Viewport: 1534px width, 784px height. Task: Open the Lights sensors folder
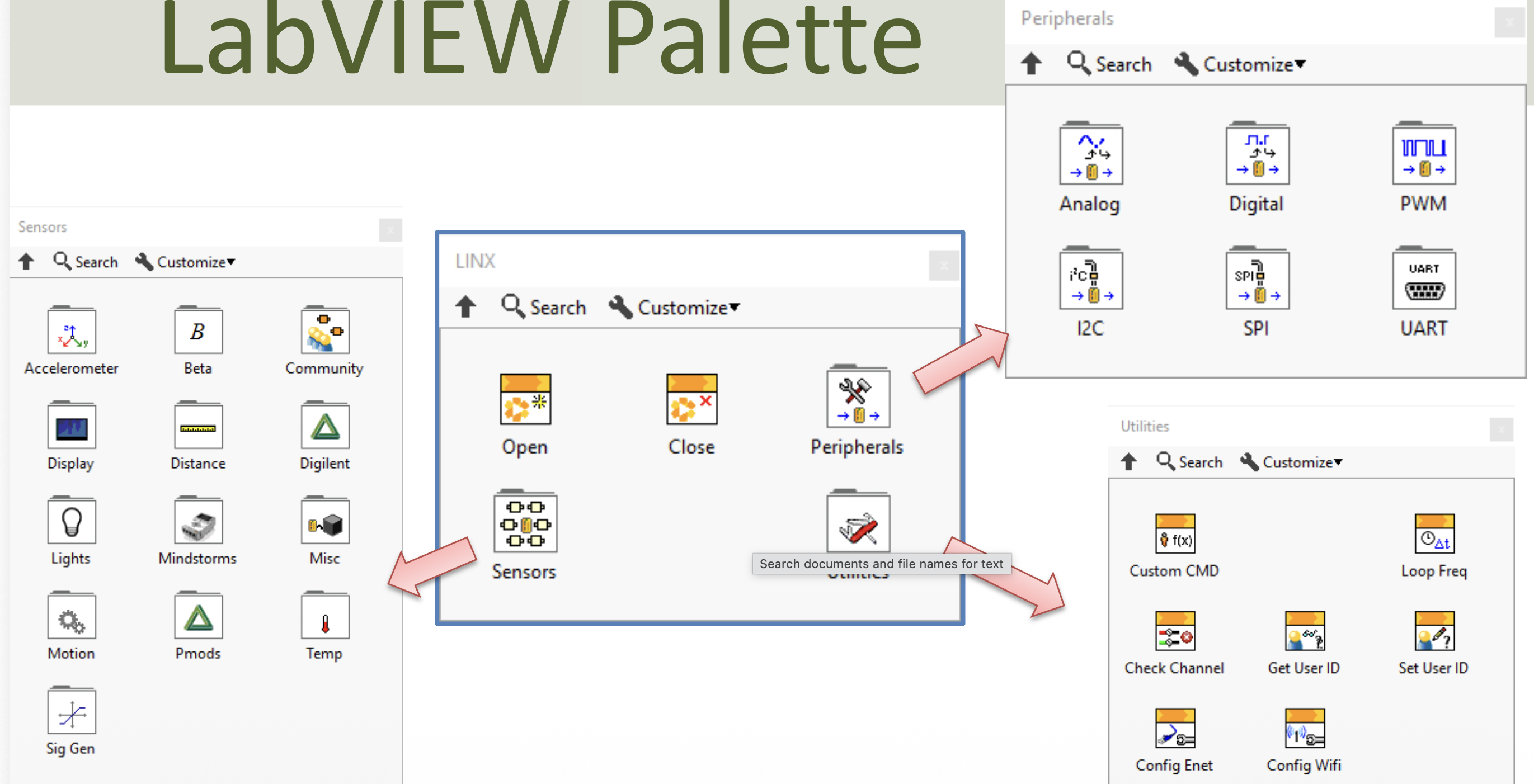(x=72, y=520)
